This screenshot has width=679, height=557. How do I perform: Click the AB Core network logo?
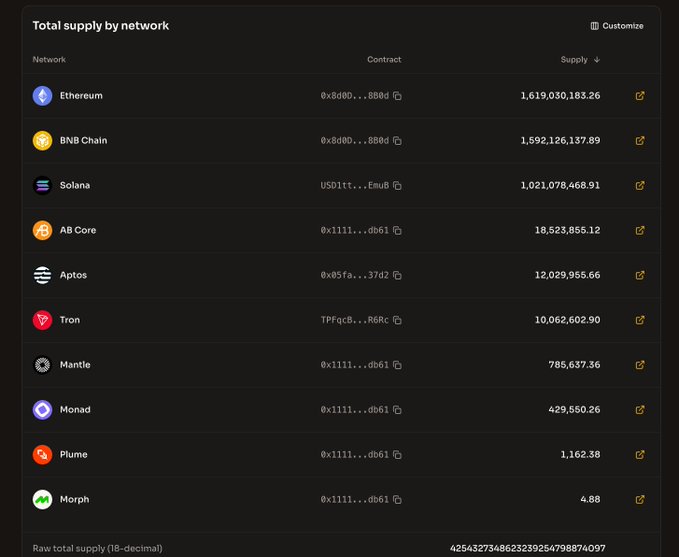pos(42,230)
